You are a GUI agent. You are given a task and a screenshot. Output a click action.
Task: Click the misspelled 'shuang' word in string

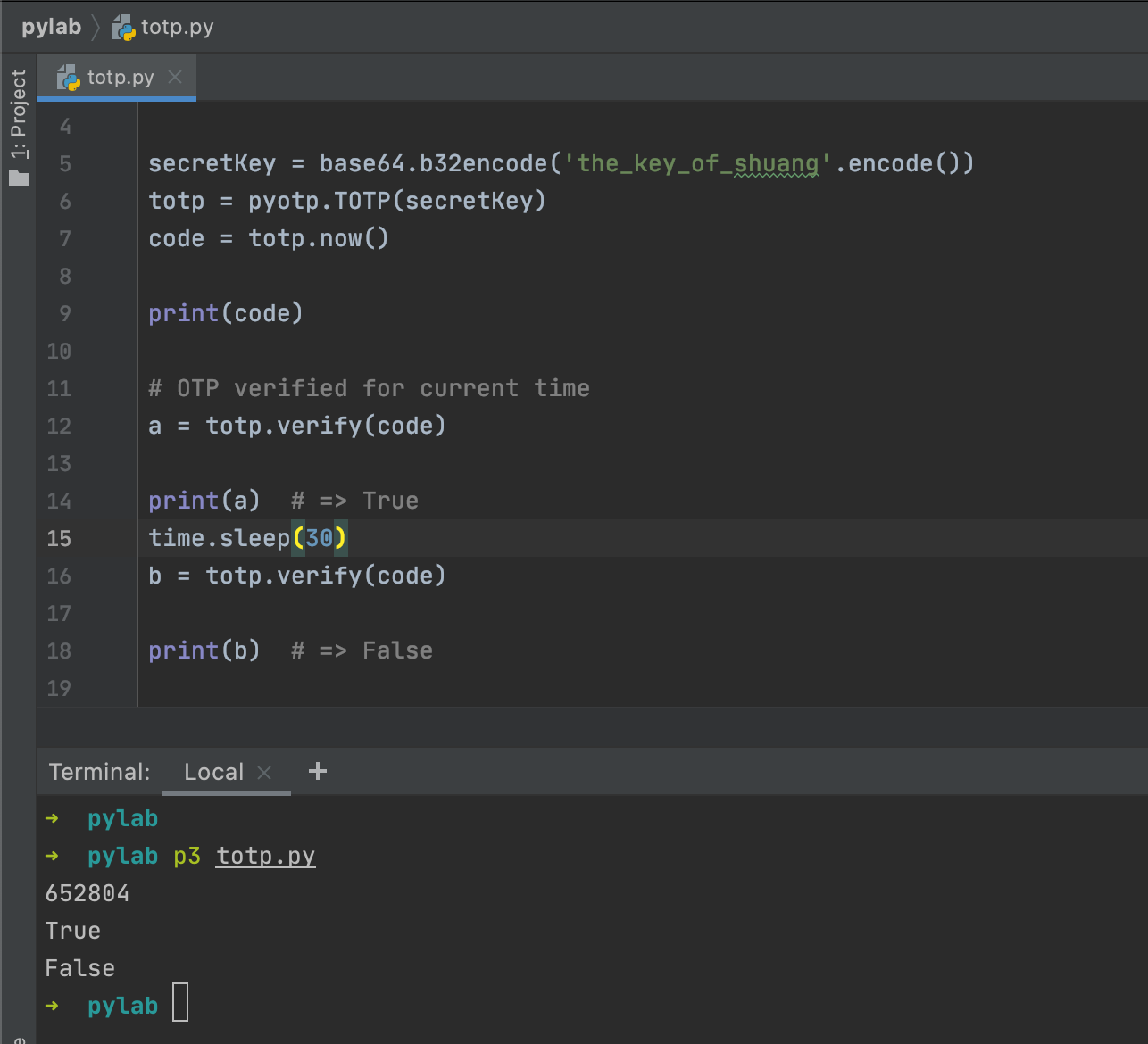click(x=776, y=164)
